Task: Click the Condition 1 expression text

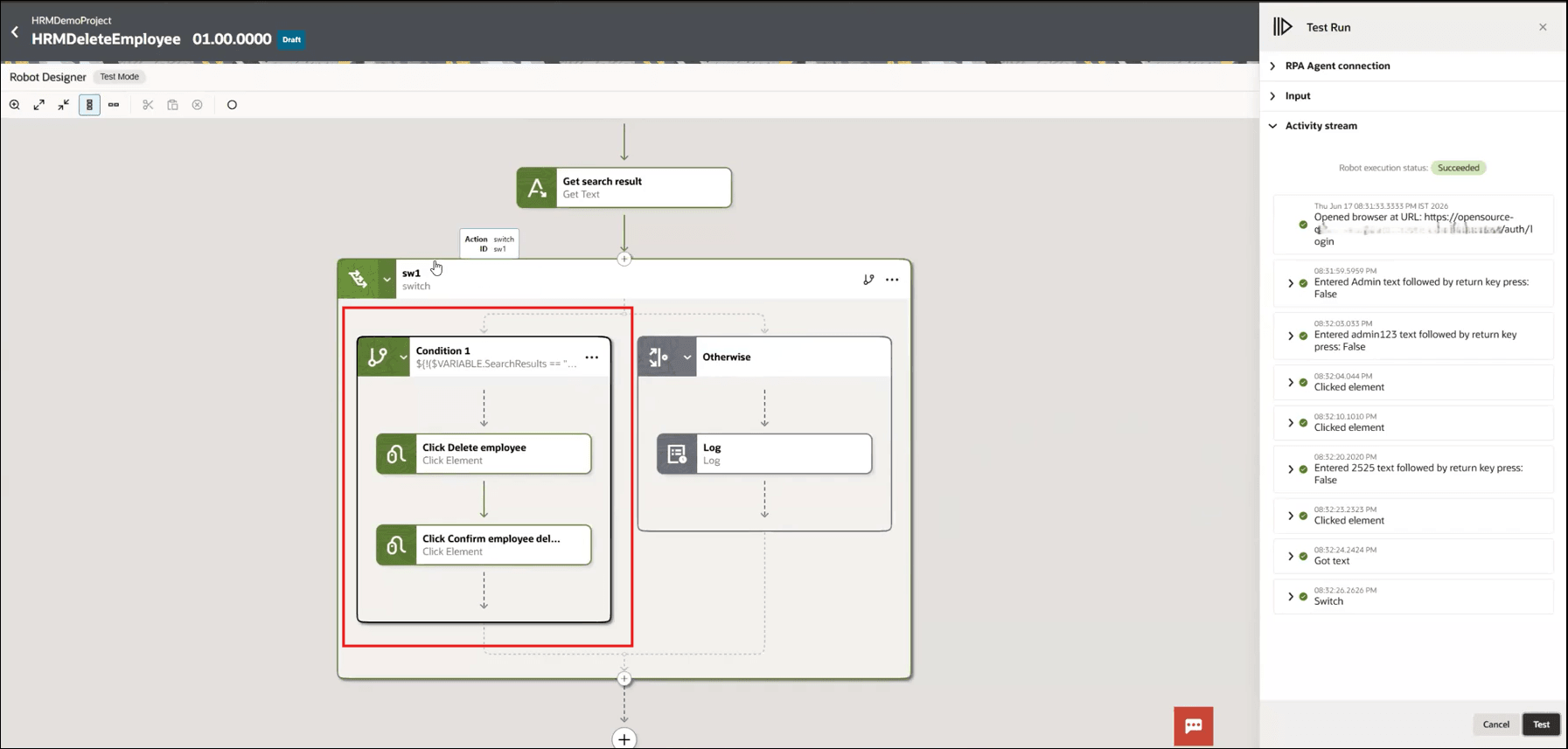Action: [x=496, y=364]
